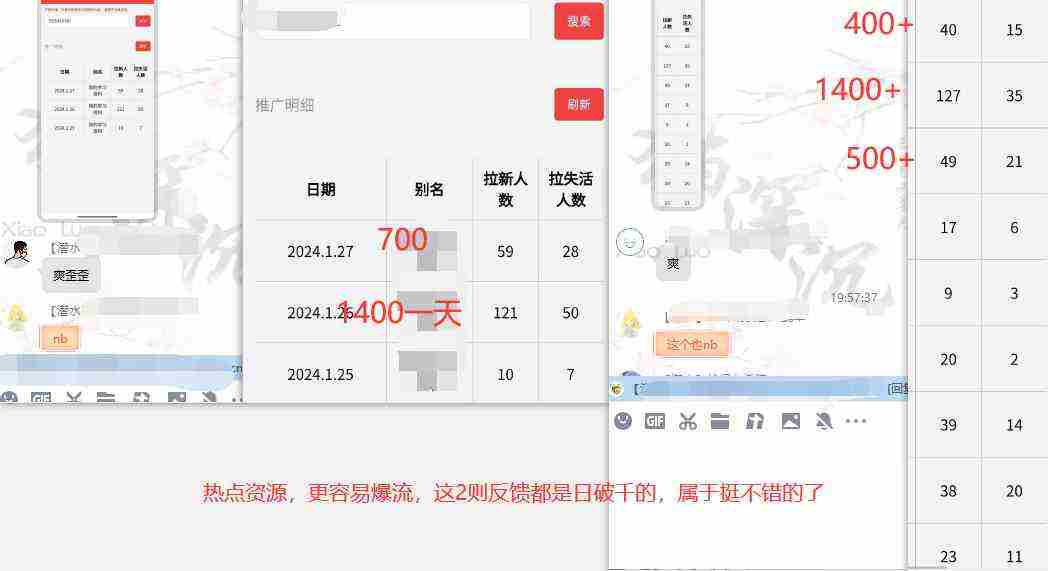The width and height of the screenshot is (1048, 571).
Task: Select the 2024.1.27 date cell
Action: (320, 252)
